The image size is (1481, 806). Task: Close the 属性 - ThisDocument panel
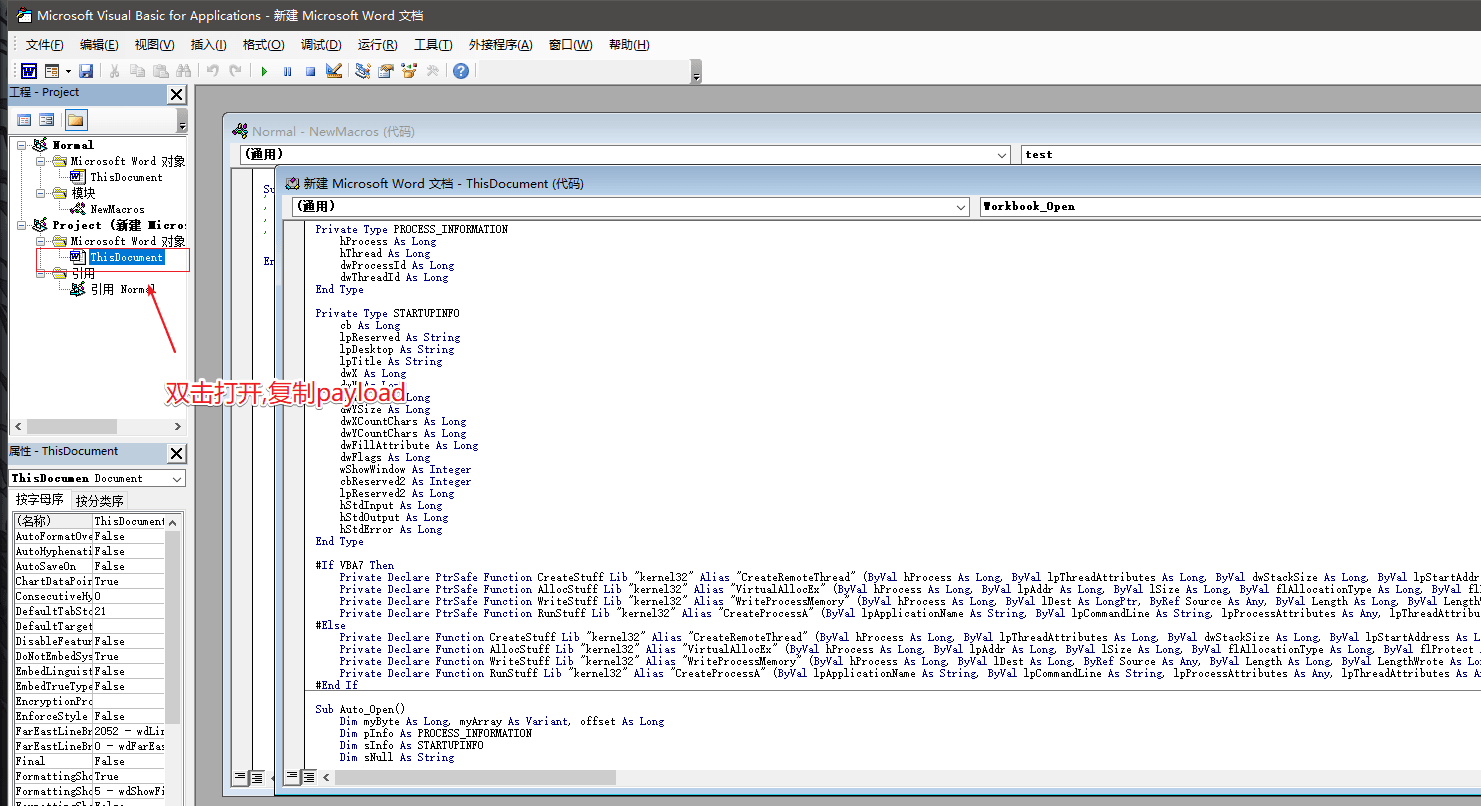(x=176, y=454)
